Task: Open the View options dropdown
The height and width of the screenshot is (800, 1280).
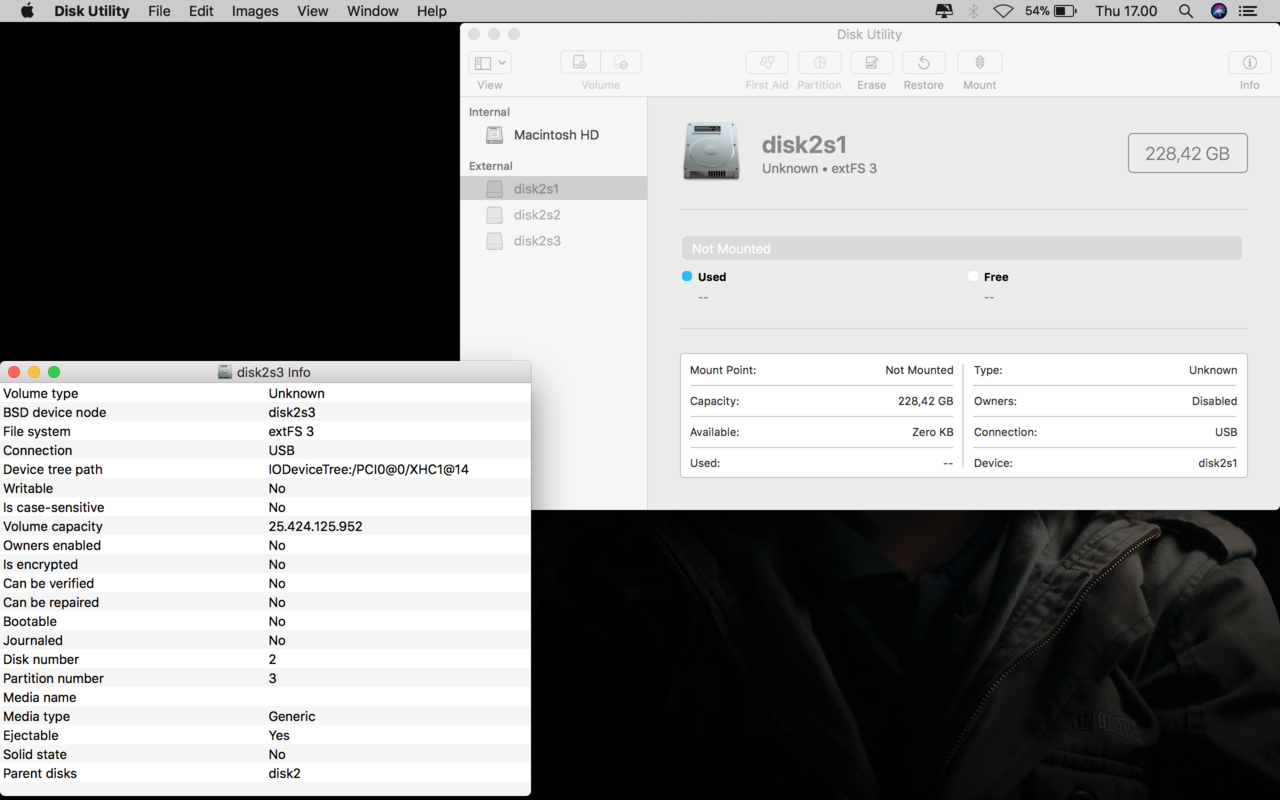Action: pyautogui.click(x=500, y=62)
